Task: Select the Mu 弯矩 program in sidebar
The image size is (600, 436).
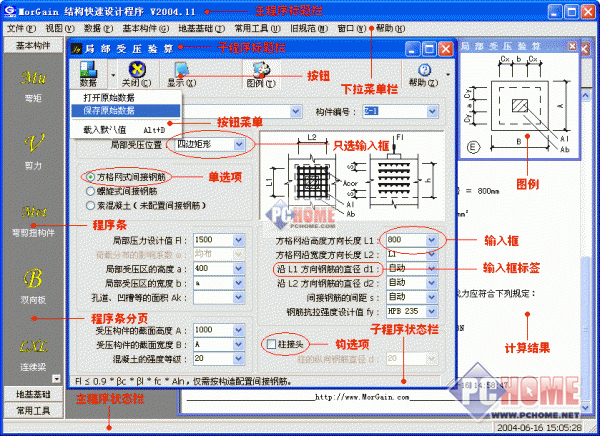Action: [x=33, y=86]
